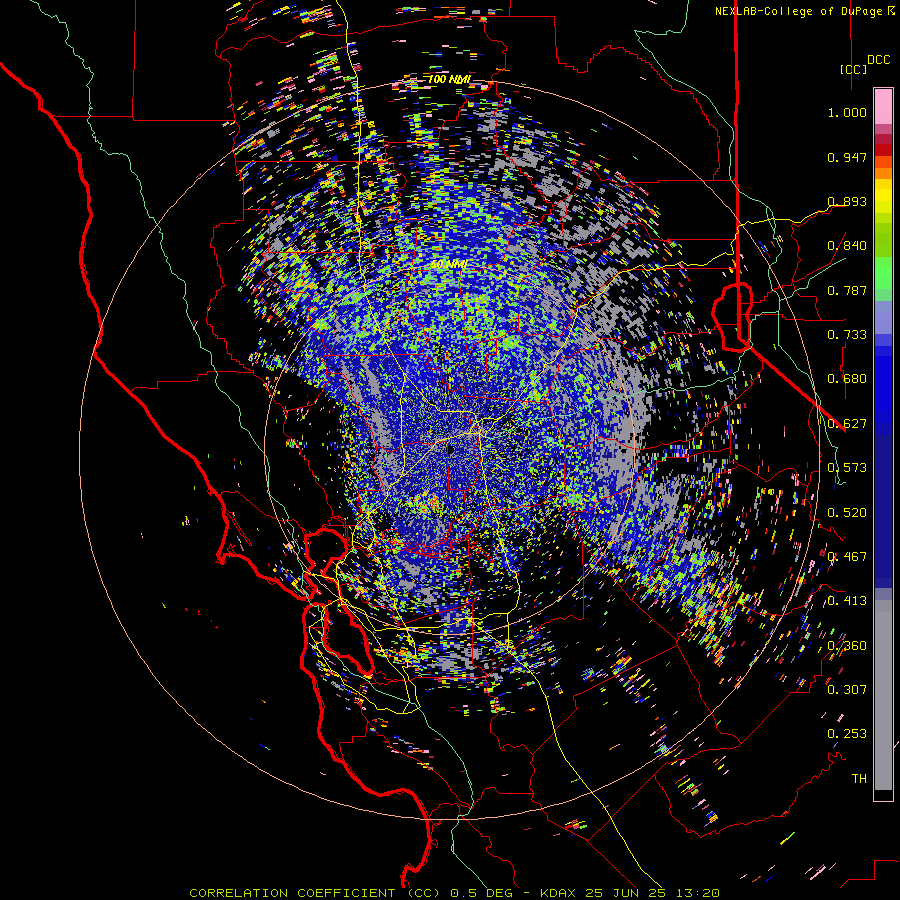Screen dimensions: 900x900
Task: Click the yellow band on the color scale
Action: click(883, 196)
